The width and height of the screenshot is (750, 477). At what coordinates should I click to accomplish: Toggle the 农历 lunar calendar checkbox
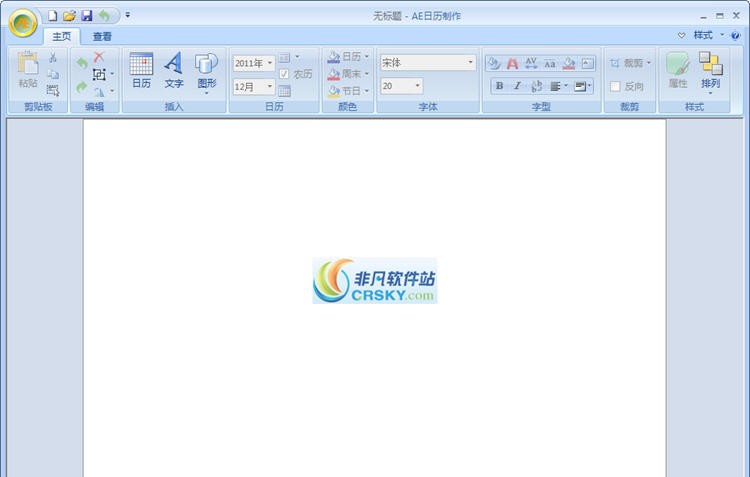click(284, 74)
